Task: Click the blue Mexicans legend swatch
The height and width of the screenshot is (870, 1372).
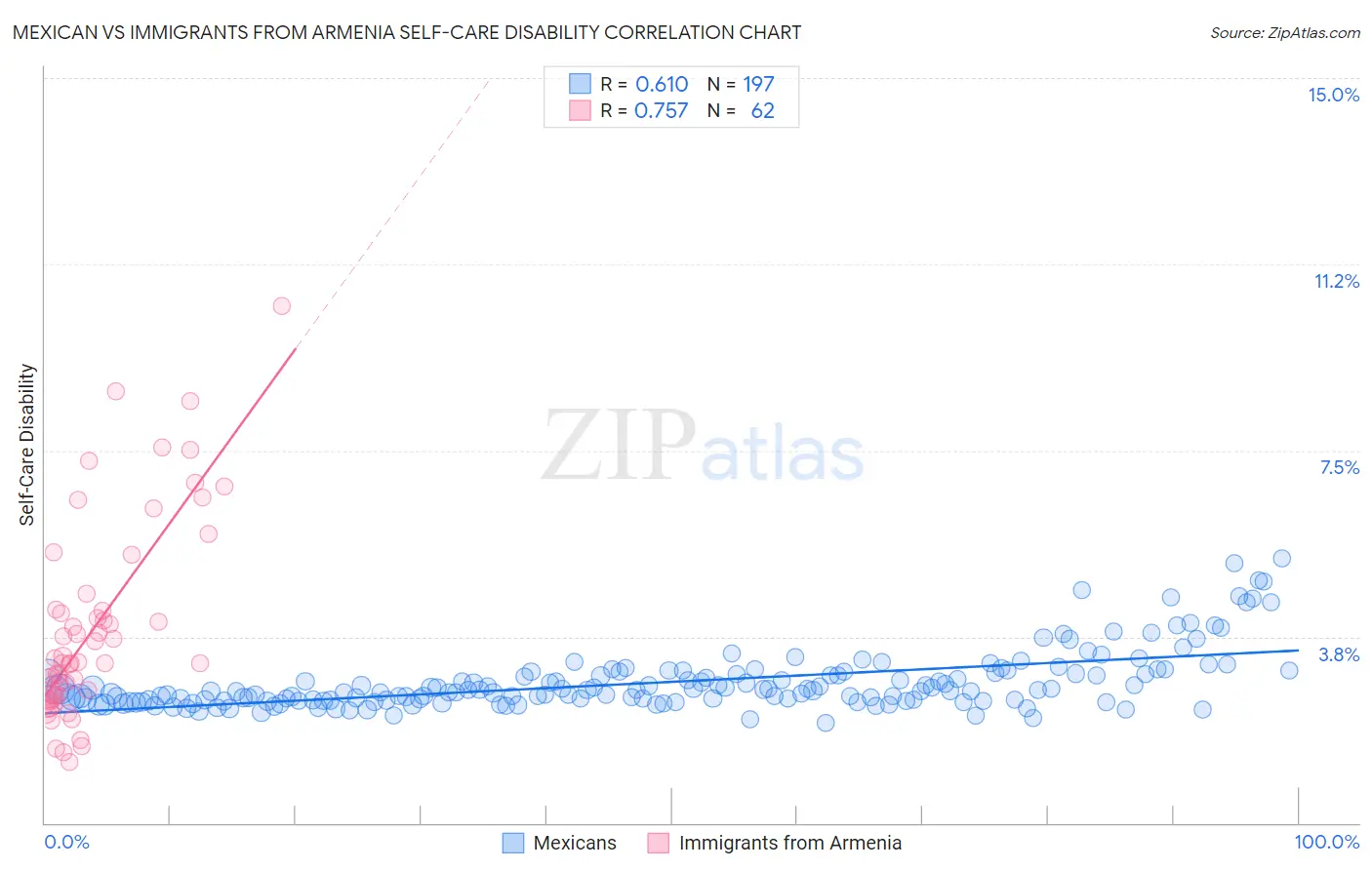Action: point(513,843)
